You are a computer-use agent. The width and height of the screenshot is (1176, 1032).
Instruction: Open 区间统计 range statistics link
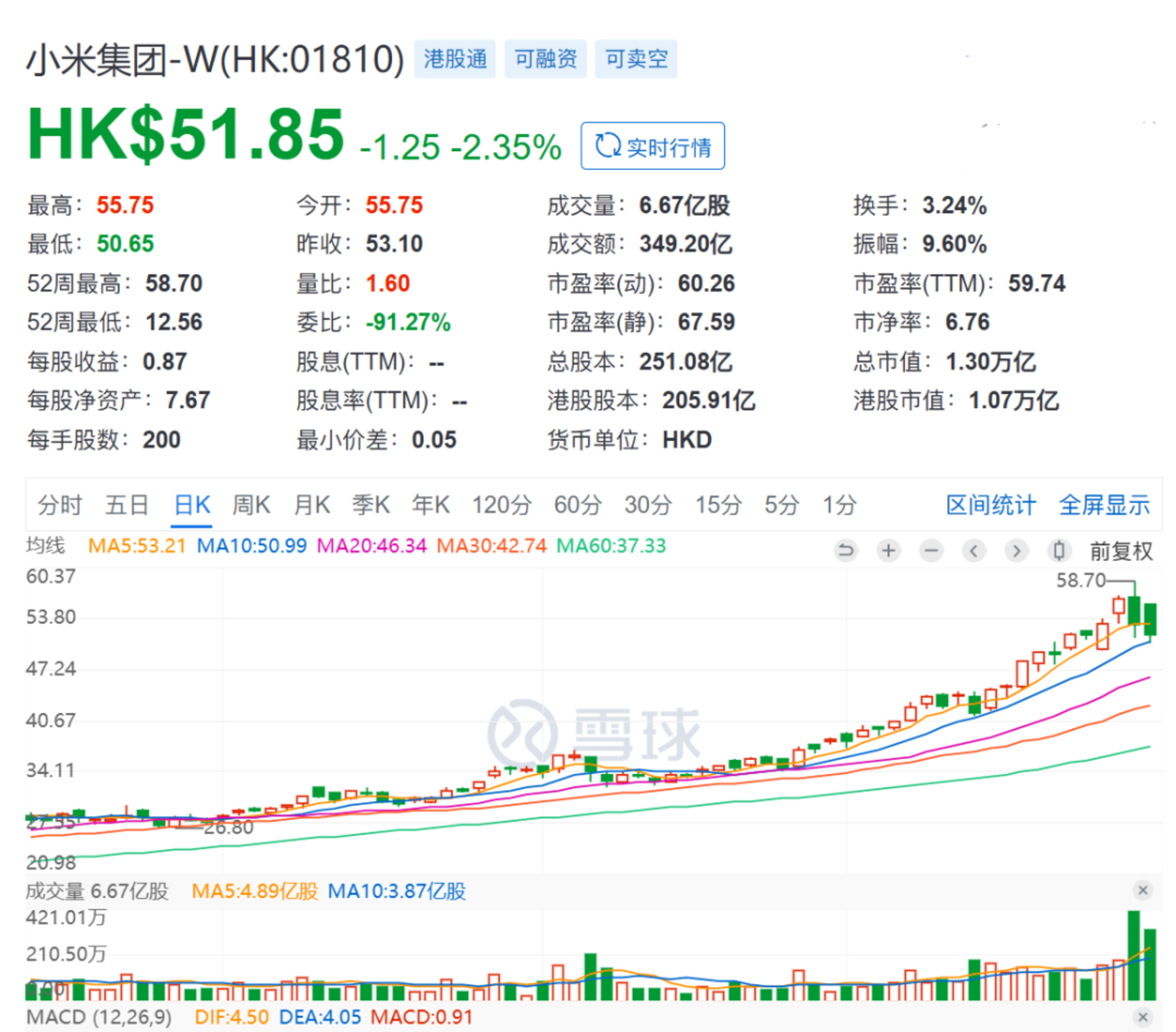(x=990, y=505)
